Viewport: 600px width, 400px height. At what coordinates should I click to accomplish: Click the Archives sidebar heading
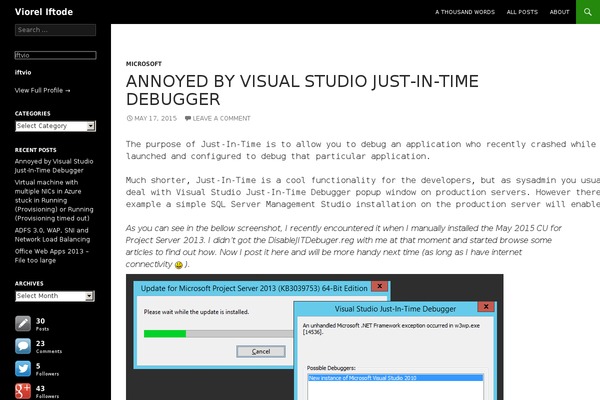29,284
